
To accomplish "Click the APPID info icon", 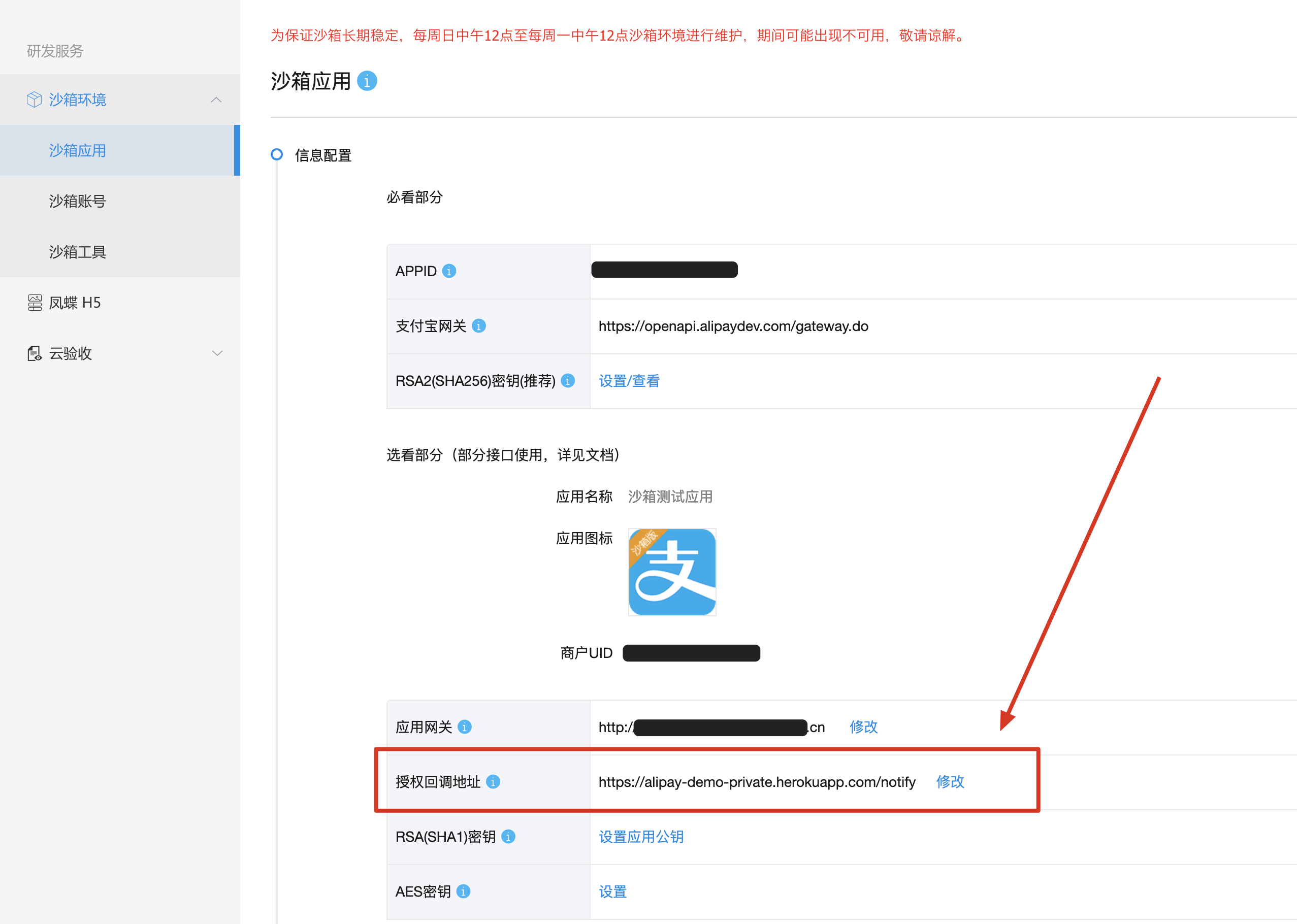I will tap(449, 272).
